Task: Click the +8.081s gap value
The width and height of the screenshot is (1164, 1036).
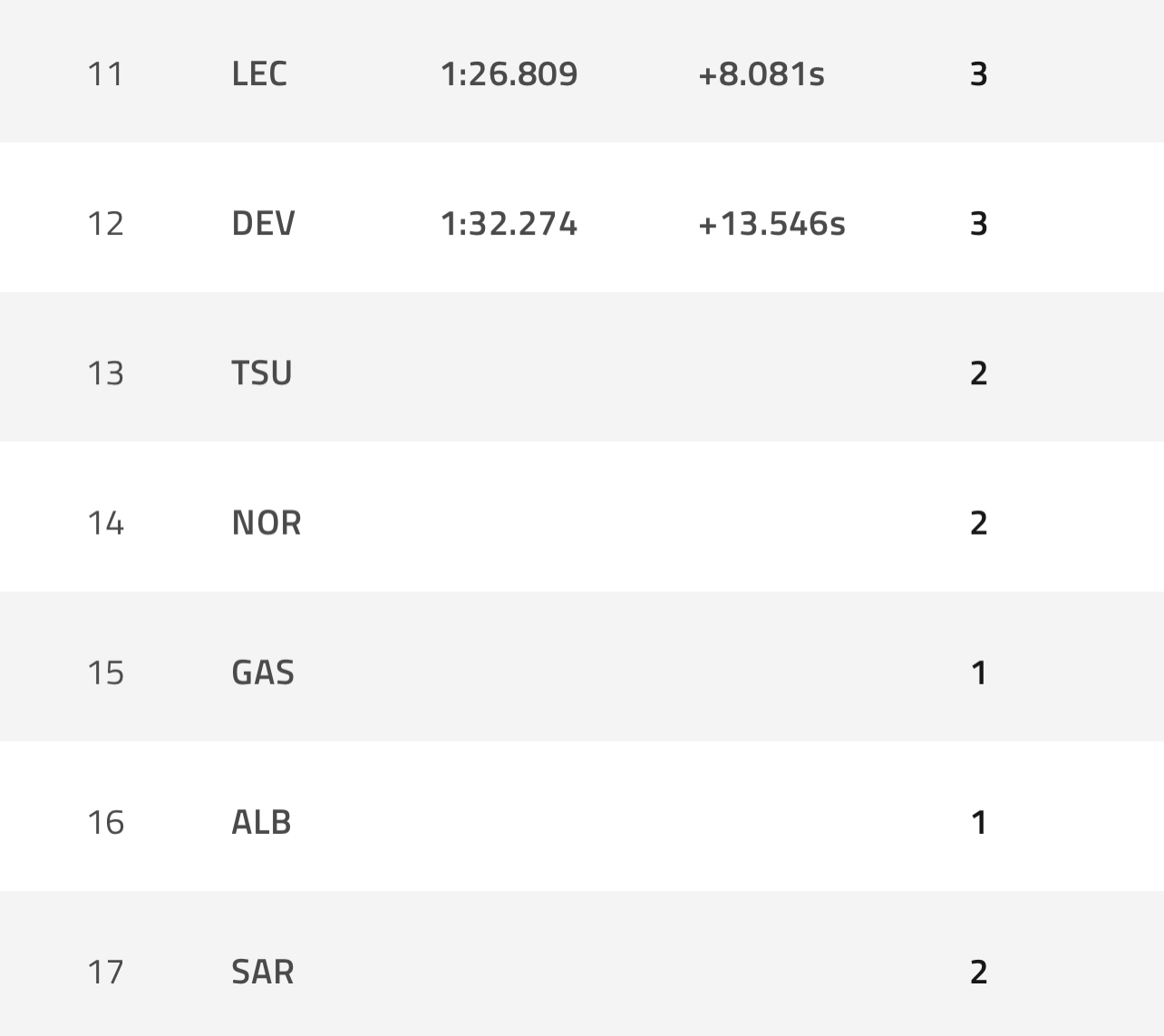Action: point(761,73)
